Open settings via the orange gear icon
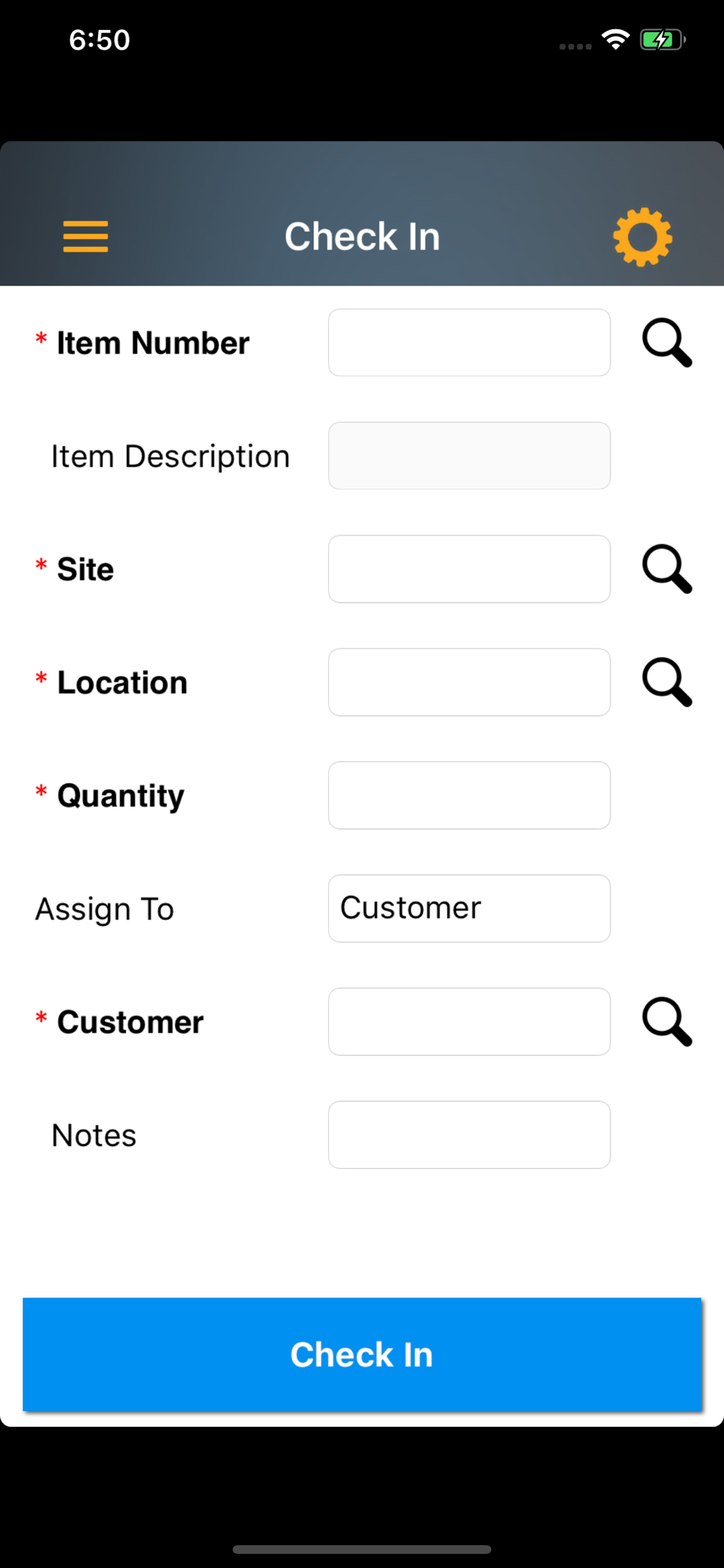The width and height of the screenshot is (724, 1568). point(643,237)
